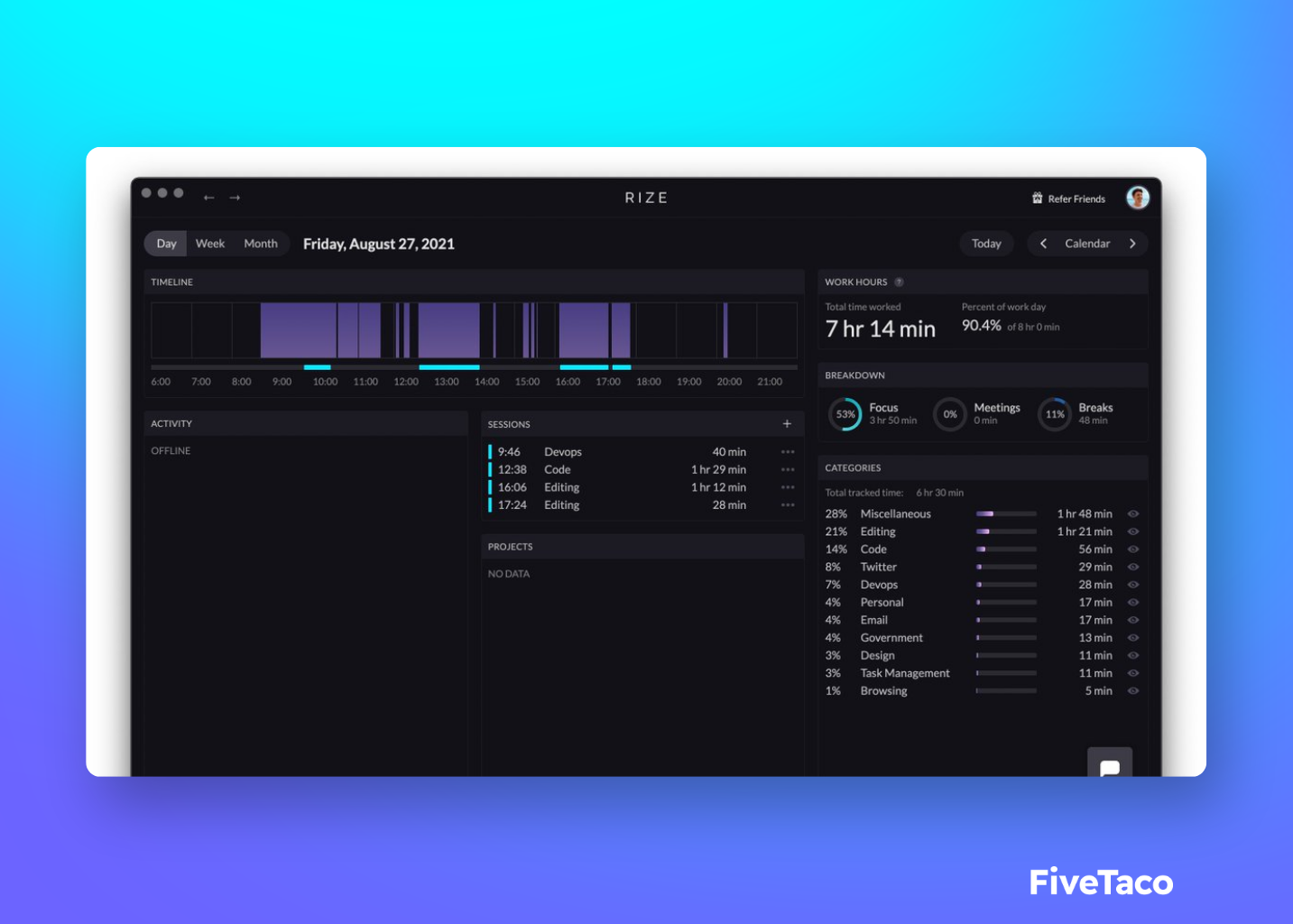Toggle visibility of Browsing category
This screenshot has height=924, width=1293.
pyautogui.click(x=1133, y=691)
